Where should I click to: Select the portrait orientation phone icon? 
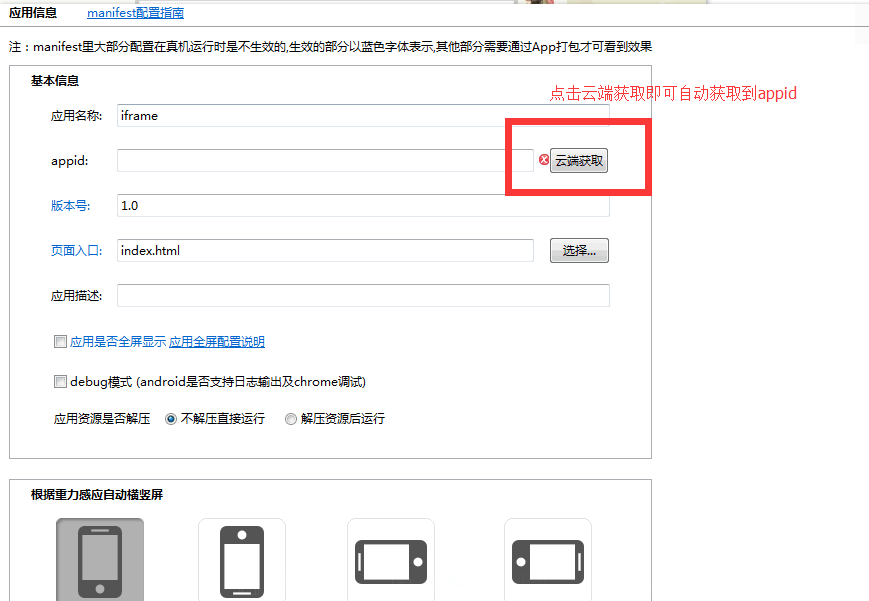point(100,561)
